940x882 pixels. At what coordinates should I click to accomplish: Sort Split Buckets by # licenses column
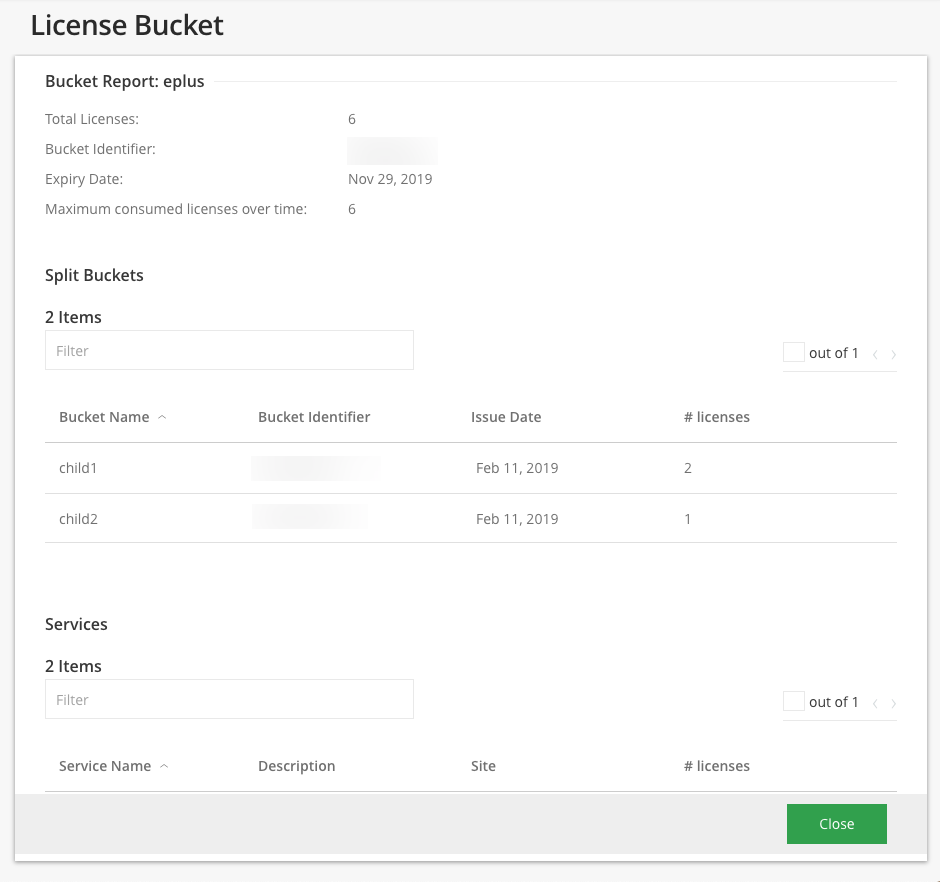click(717, 416)
